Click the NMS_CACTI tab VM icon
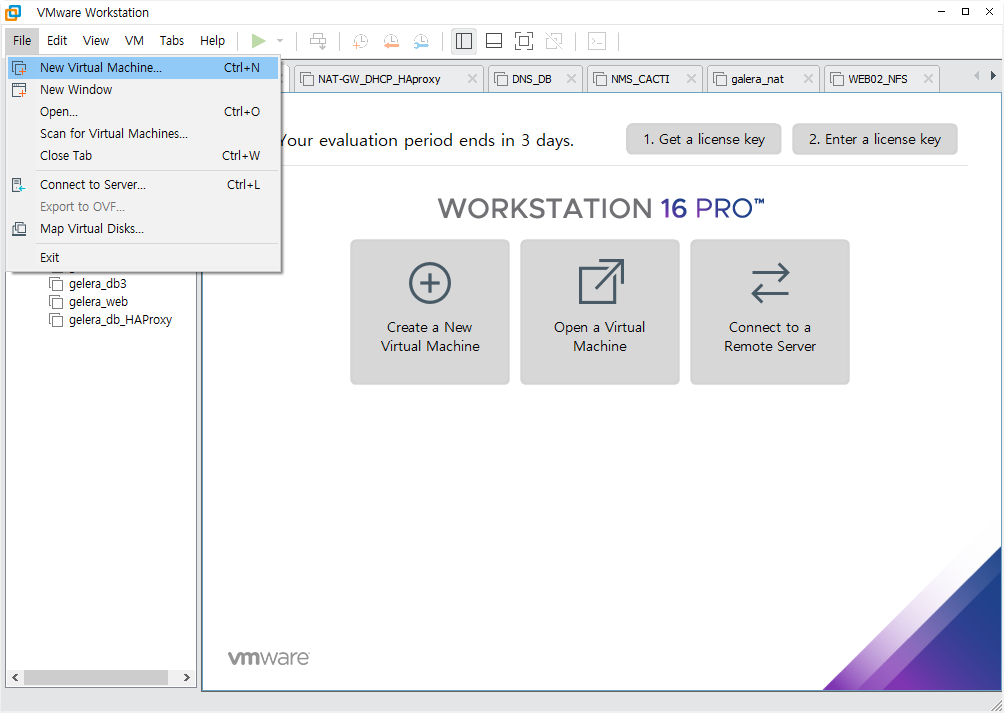1004x713 pixels. pyautogui.click(x=600, y=79)
